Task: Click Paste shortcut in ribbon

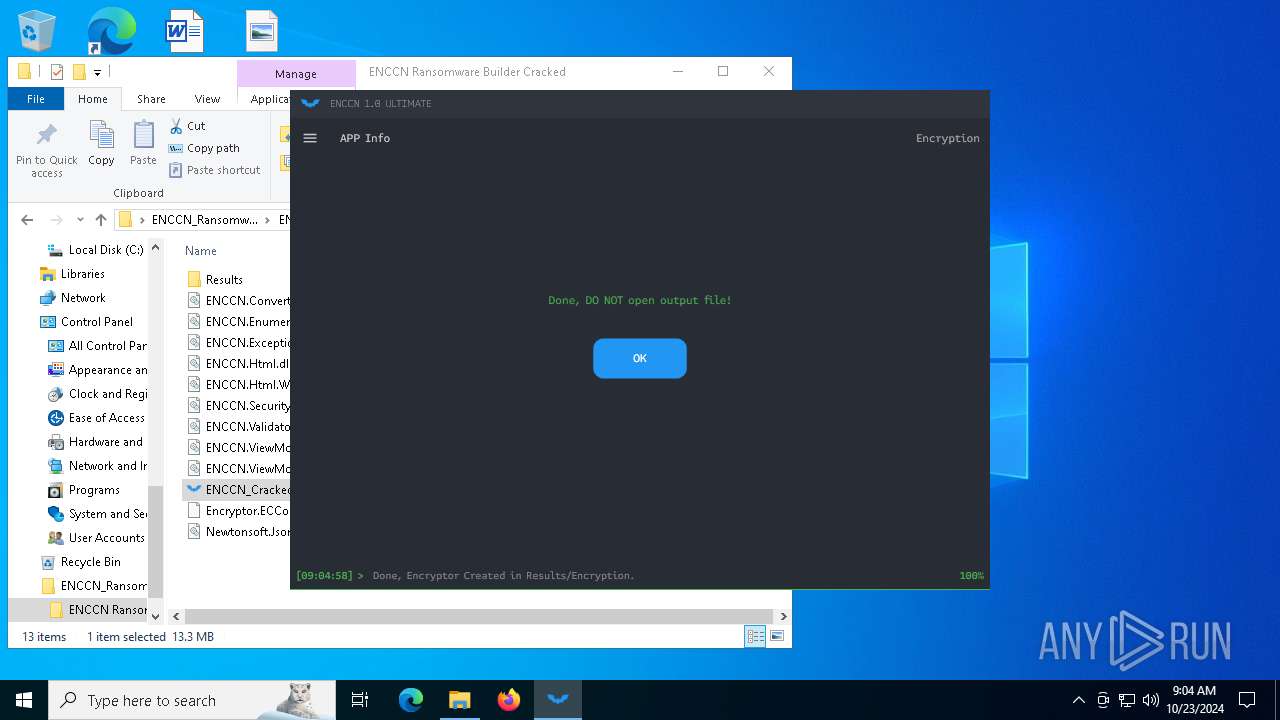Action: (215, 170)
